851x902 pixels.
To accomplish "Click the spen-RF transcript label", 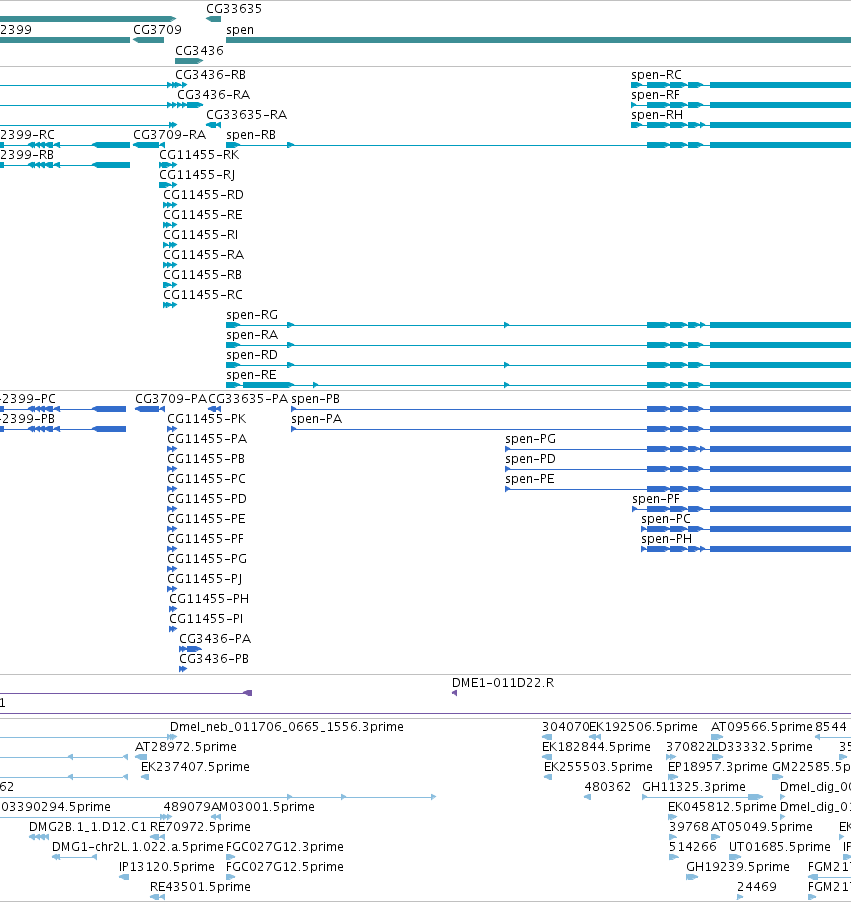I will click(655, 95).
